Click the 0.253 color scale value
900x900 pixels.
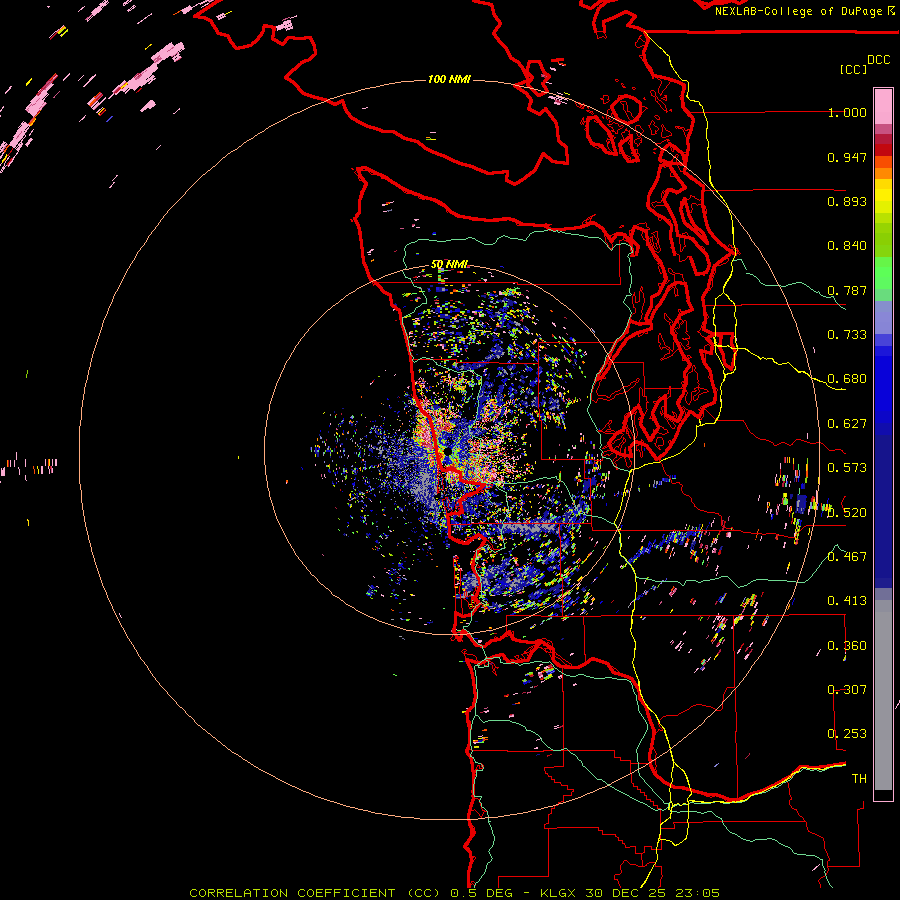[847, 734]
